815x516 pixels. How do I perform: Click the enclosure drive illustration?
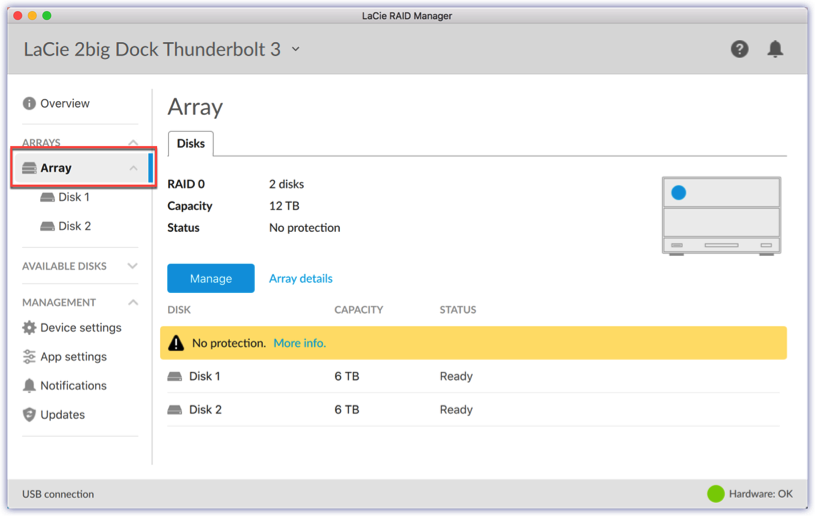click(x=721, y=215)
